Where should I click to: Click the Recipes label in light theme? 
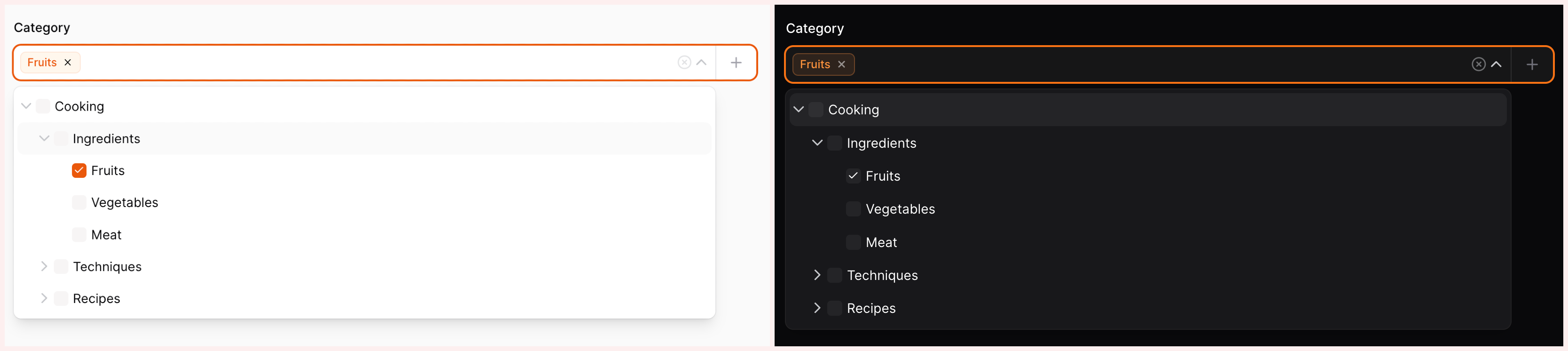tap(96, 299)
